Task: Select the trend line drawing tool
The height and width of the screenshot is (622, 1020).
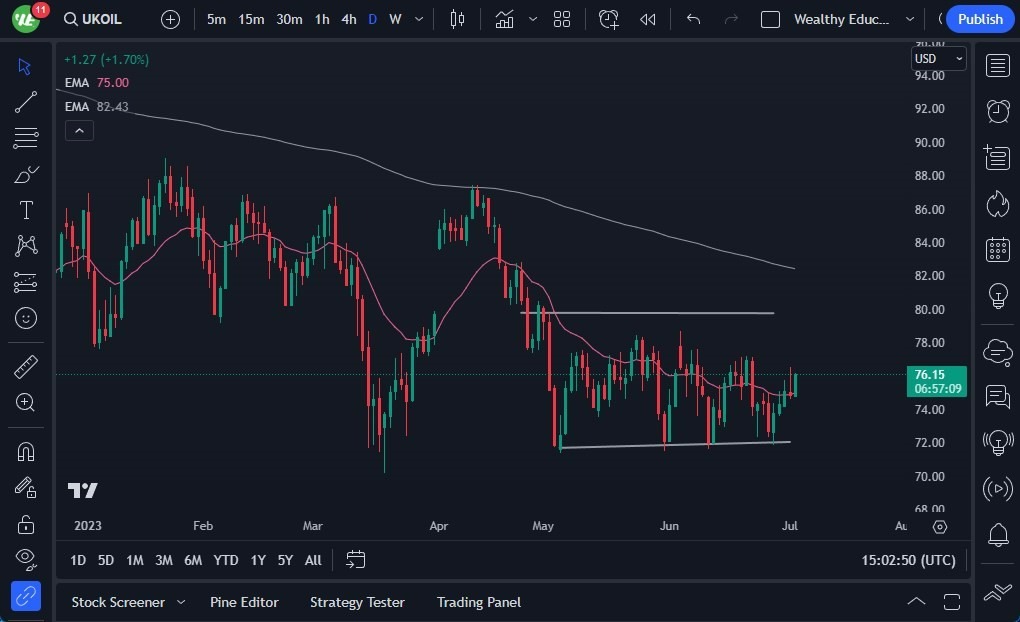Action: click(x=26, y=102)
